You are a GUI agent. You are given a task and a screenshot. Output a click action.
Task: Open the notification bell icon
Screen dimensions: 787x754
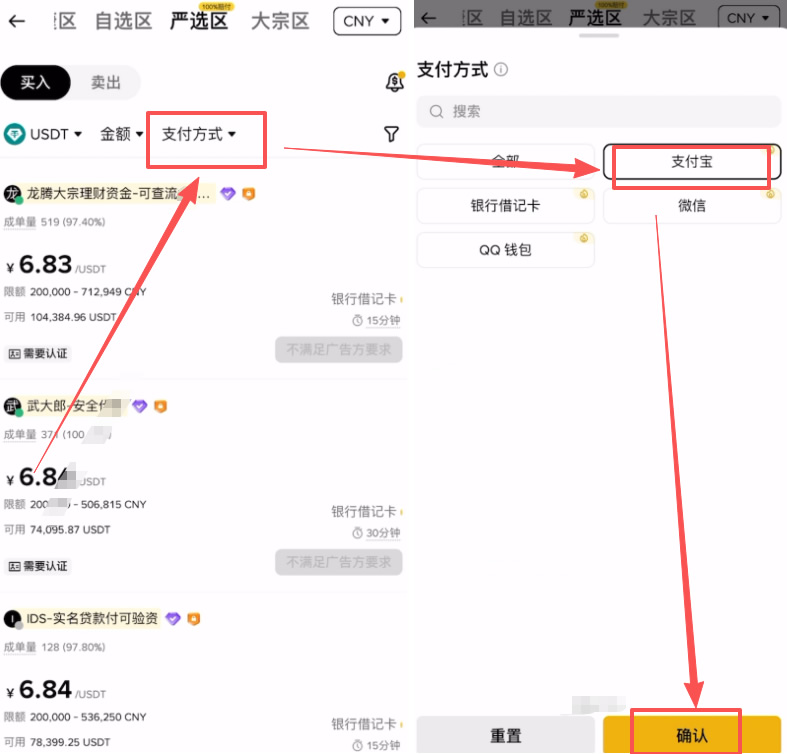tap(394, 83)
